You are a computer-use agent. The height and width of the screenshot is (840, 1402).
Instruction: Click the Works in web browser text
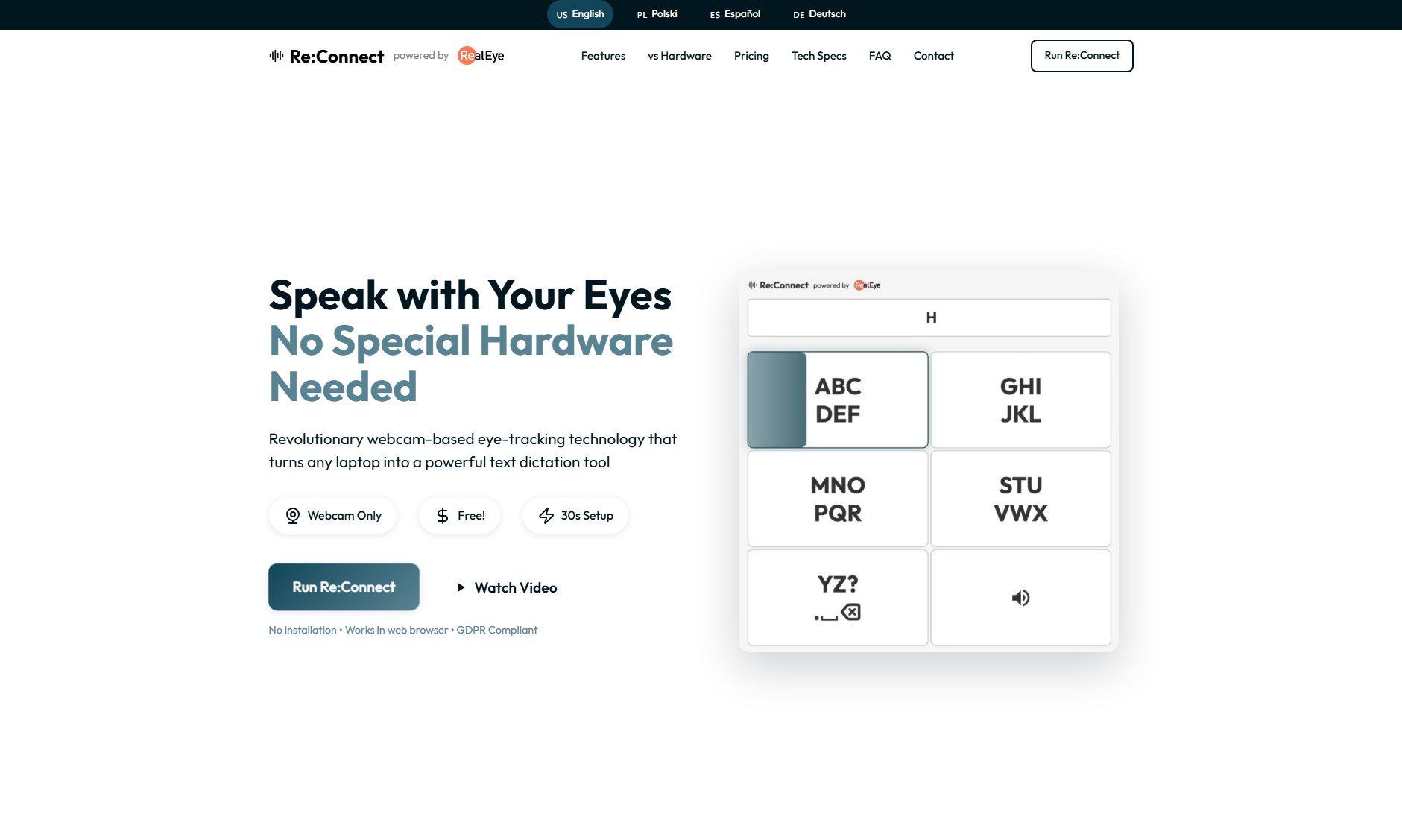click(x=397, y=630)
